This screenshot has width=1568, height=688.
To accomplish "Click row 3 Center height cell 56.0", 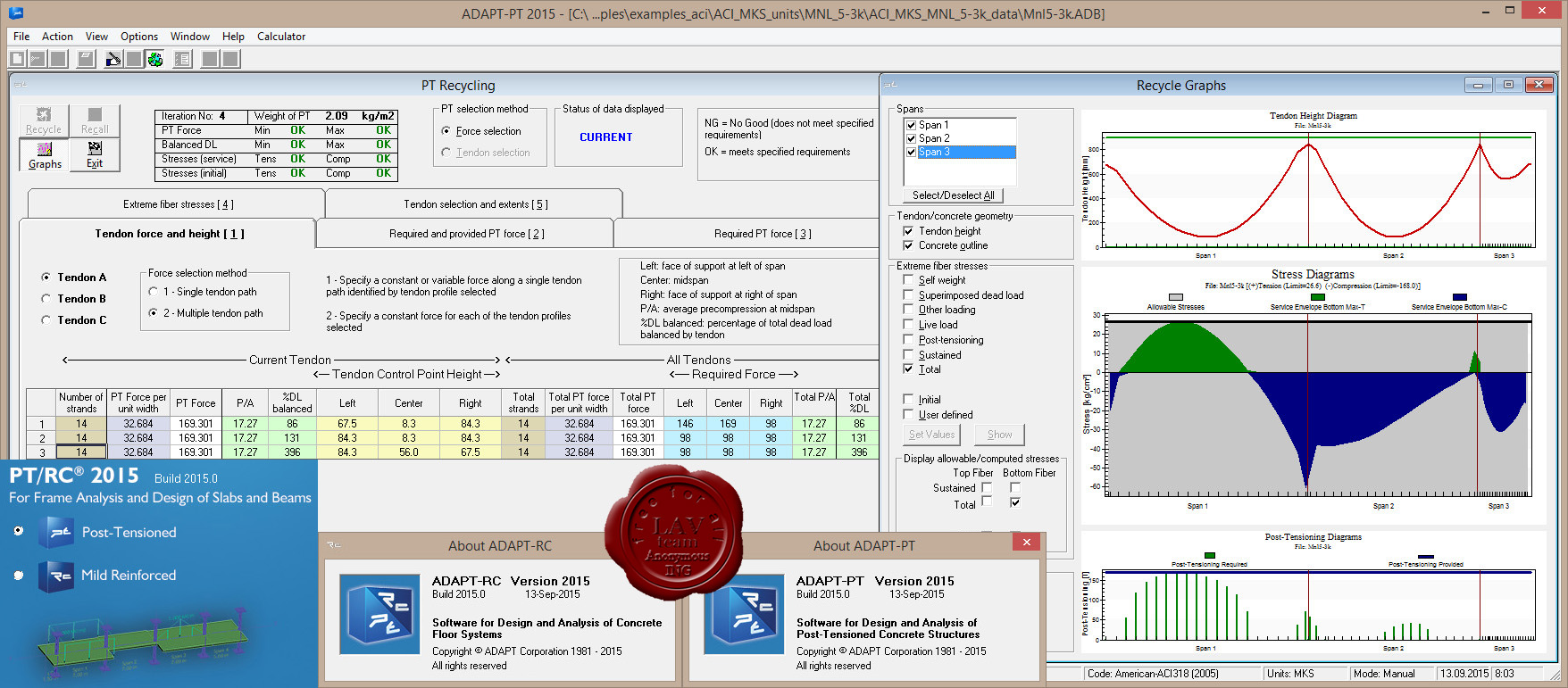I will coord(408,452).
